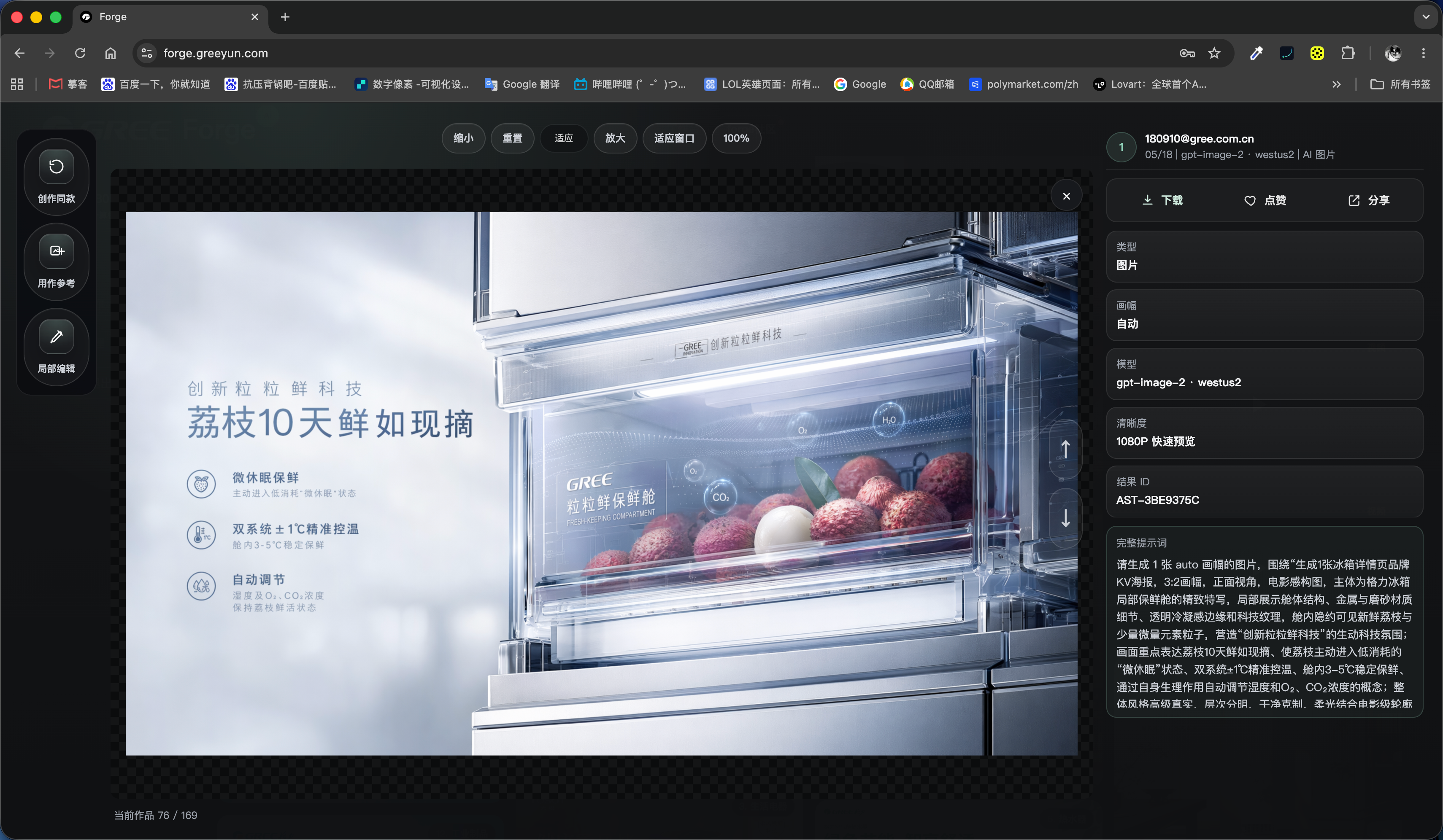Open a new browser tab
The image size is (1443, 840).
click(x=285, y=16)
